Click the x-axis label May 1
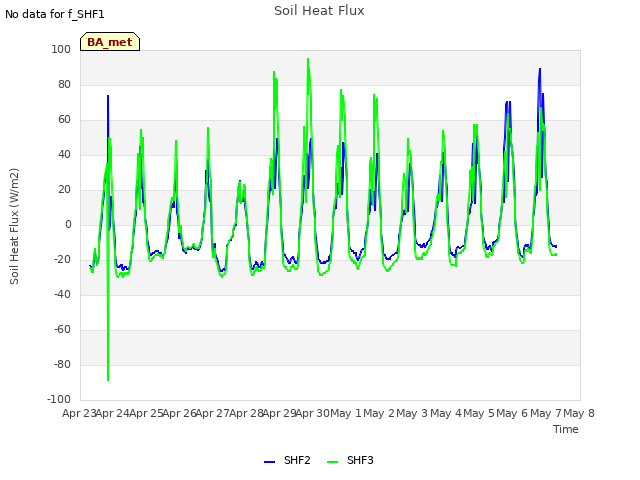 coord(346,413)
